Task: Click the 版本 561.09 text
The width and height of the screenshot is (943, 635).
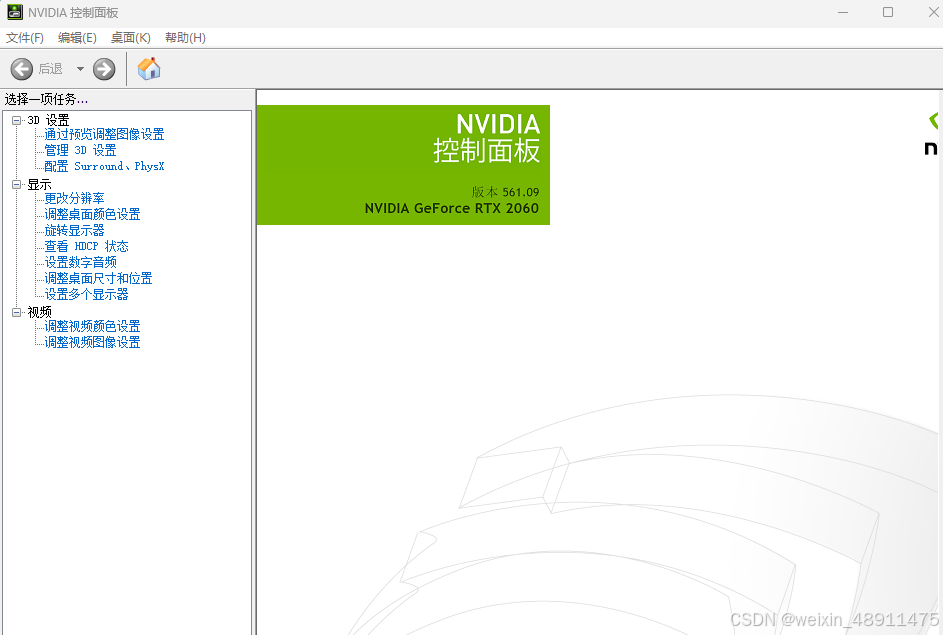Action: coord(505,192)
